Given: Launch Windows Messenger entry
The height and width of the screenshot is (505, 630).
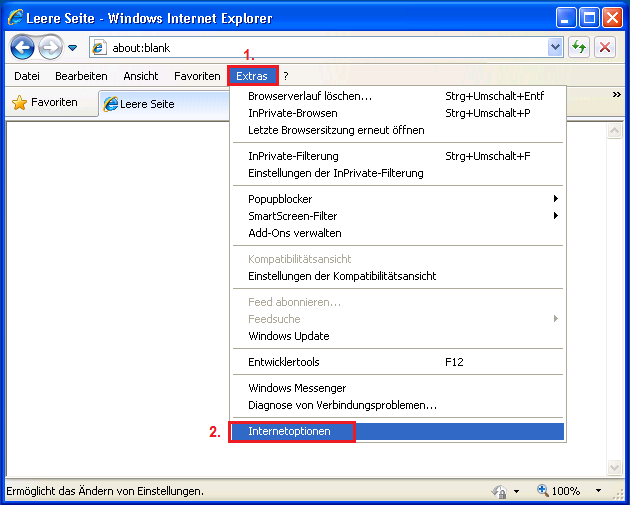Looking at the screenshot, I should click(398, 388).
